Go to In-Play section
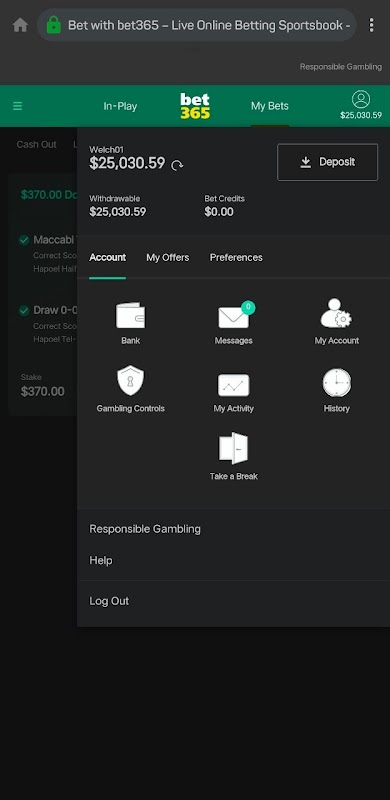Viewport: 390px width, 800px height. tap(120, 106)
